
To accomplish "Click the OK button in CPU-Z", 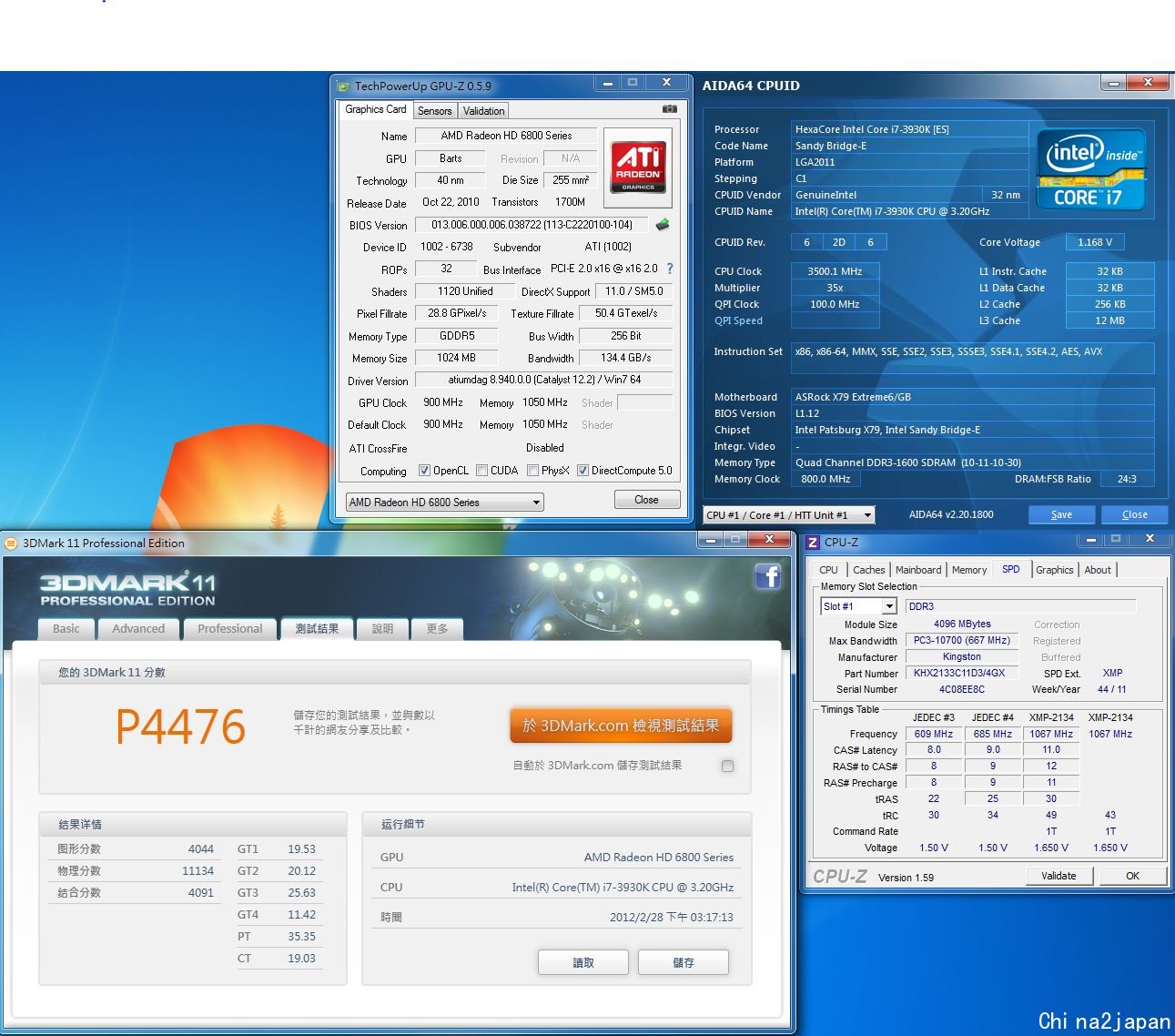I will pyautogui.click(x=1132, y=876).
